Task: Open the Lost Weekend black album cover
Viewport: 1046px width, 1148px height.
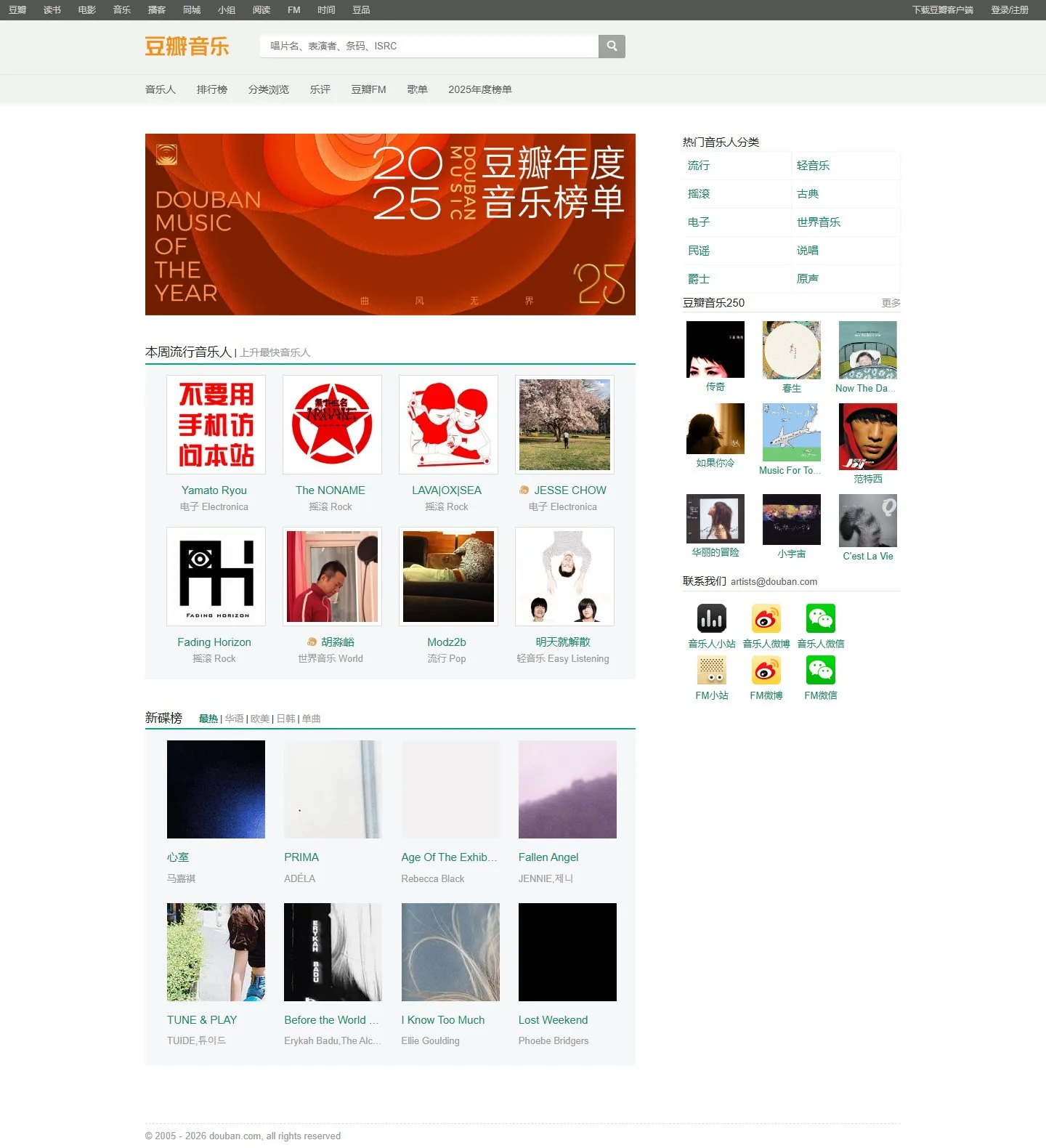Action: (567, 952)
